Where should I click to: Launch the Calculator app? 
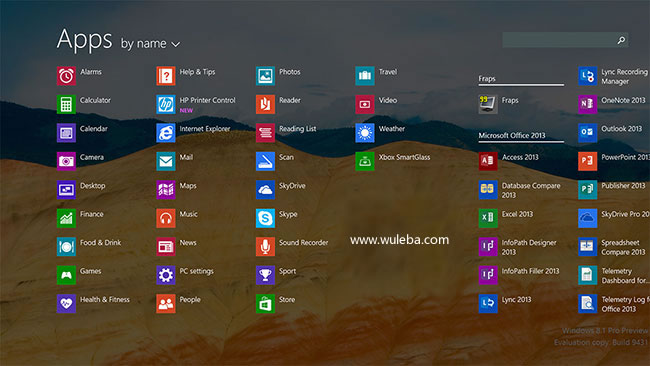66,104
